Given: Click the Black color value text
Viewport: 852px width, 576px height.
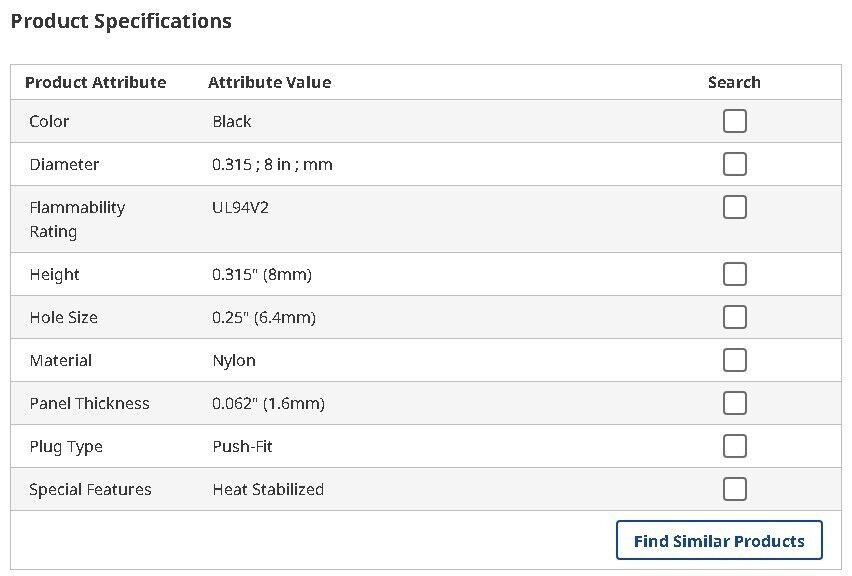Looking at the screenshot, I should (x=232, y=121).
